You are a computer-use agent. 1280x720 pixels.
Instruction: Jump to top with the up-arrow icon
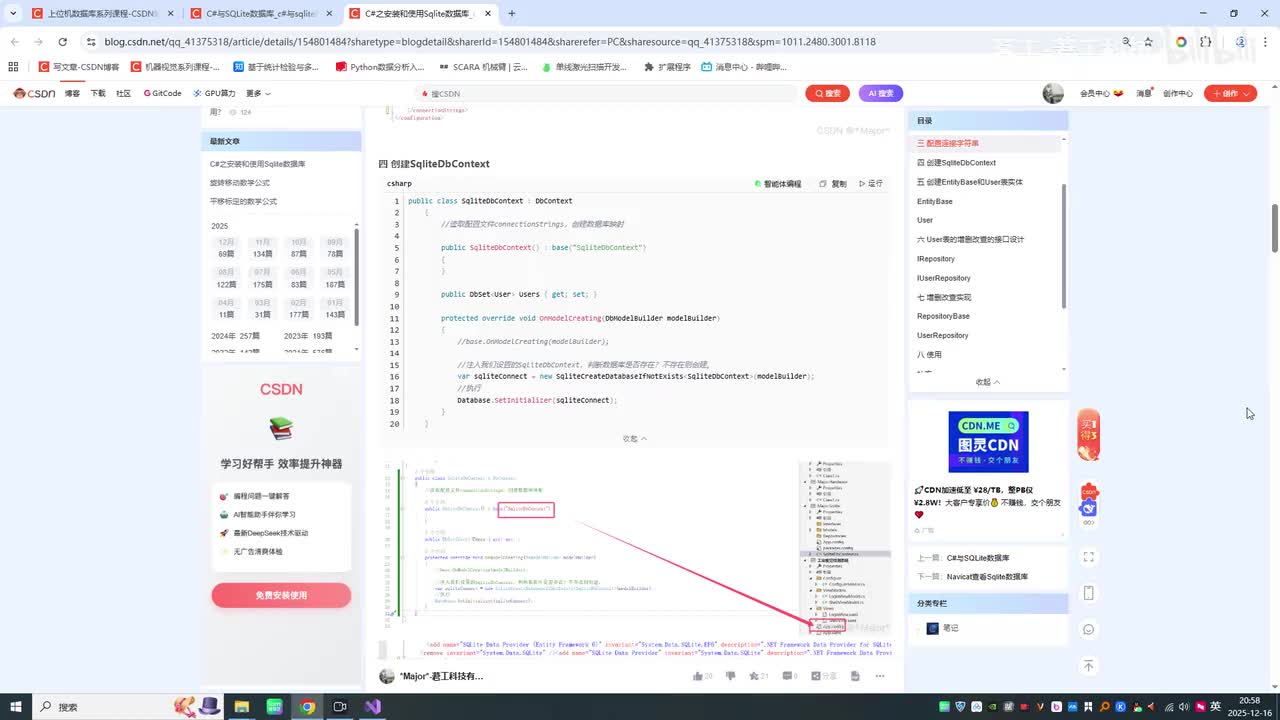tap(1089, 665)
